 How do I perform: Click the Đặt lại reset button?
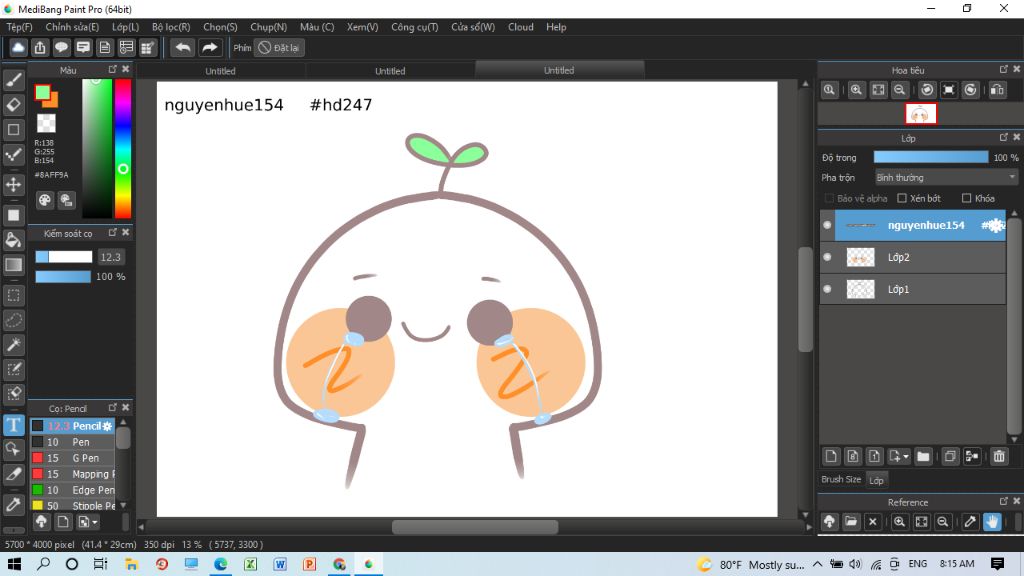(x=279, y=48)
